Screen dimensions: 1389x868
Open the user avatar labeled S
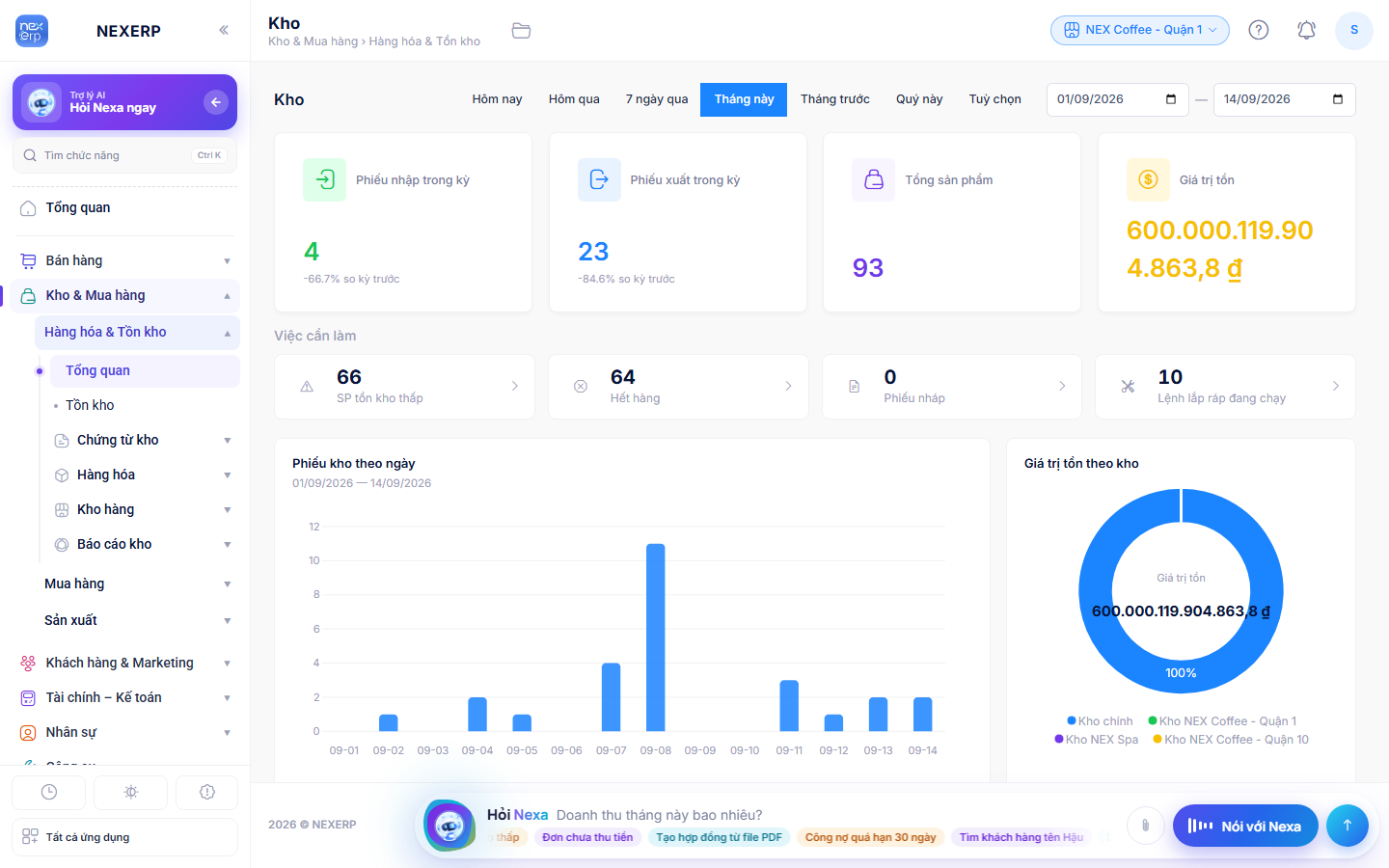point(1354,30)
